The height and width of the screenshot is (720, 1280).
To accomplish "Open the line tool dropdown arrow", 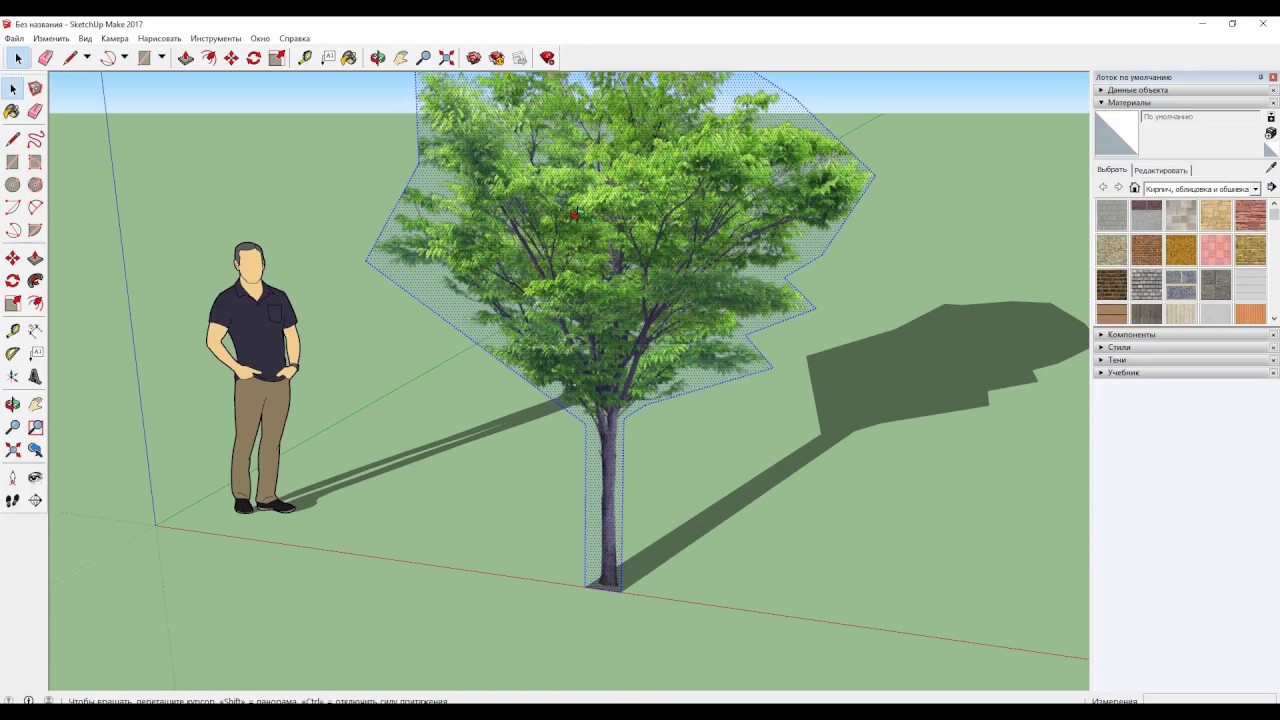I will click(87, 58).
